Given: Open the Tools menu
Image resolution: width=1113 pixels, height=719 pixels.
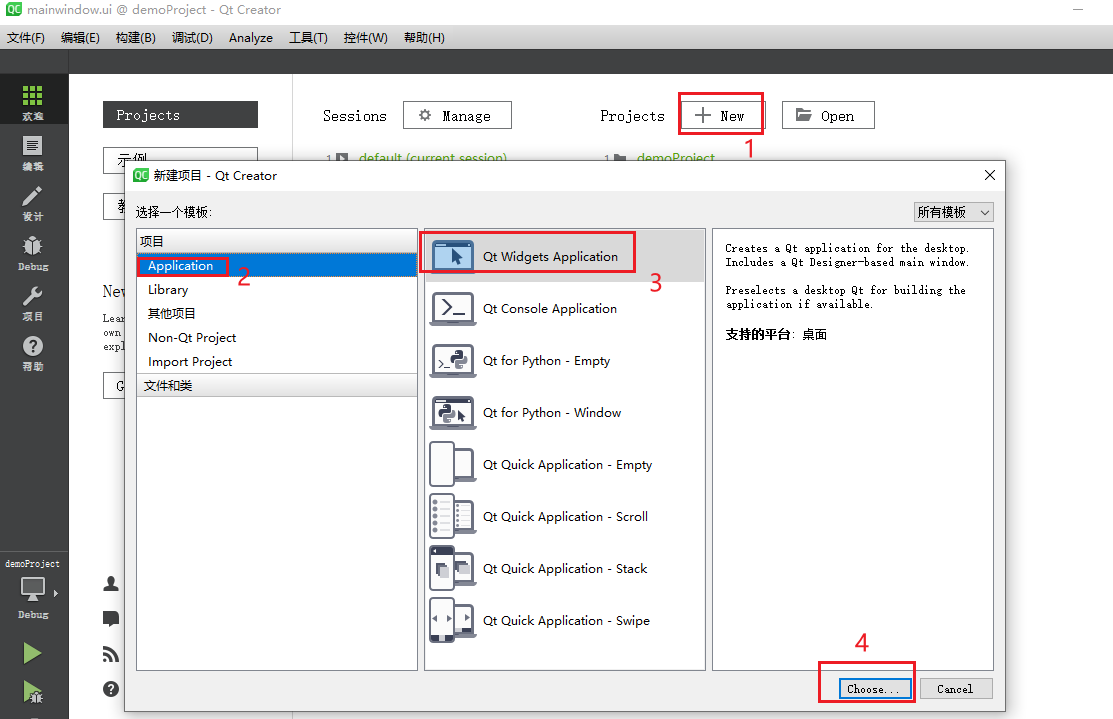Looking at the screenshot, I should tap(308, 38).
